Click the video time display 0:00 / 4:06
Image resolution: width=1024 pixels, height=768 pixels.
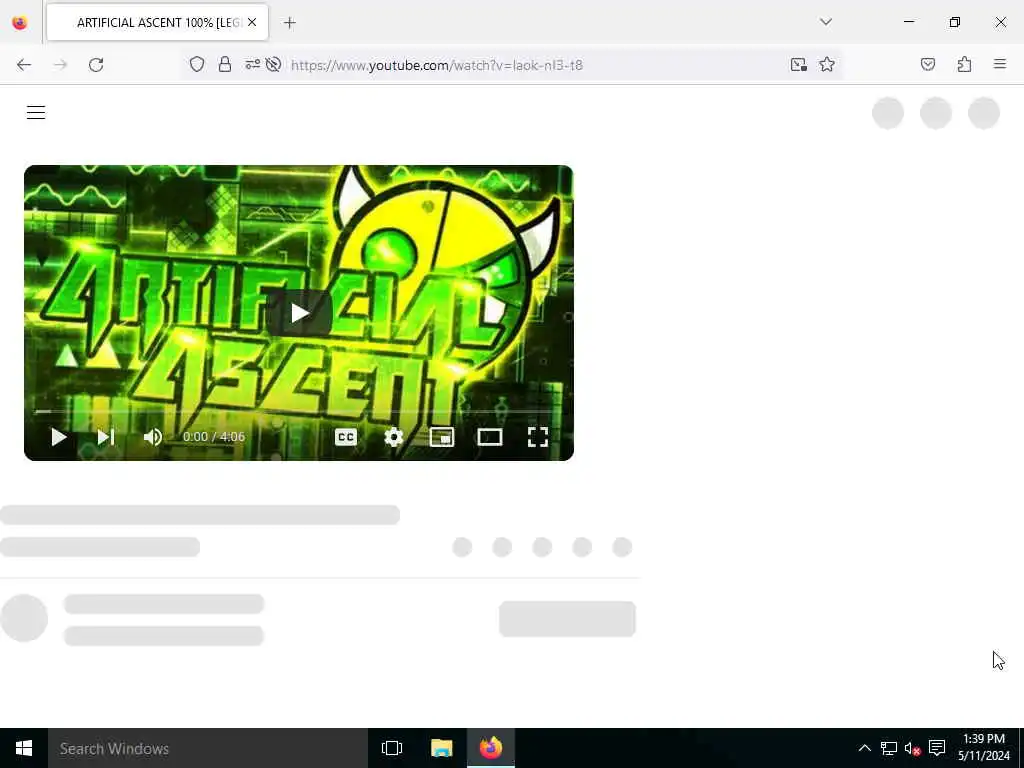[214, 437]
